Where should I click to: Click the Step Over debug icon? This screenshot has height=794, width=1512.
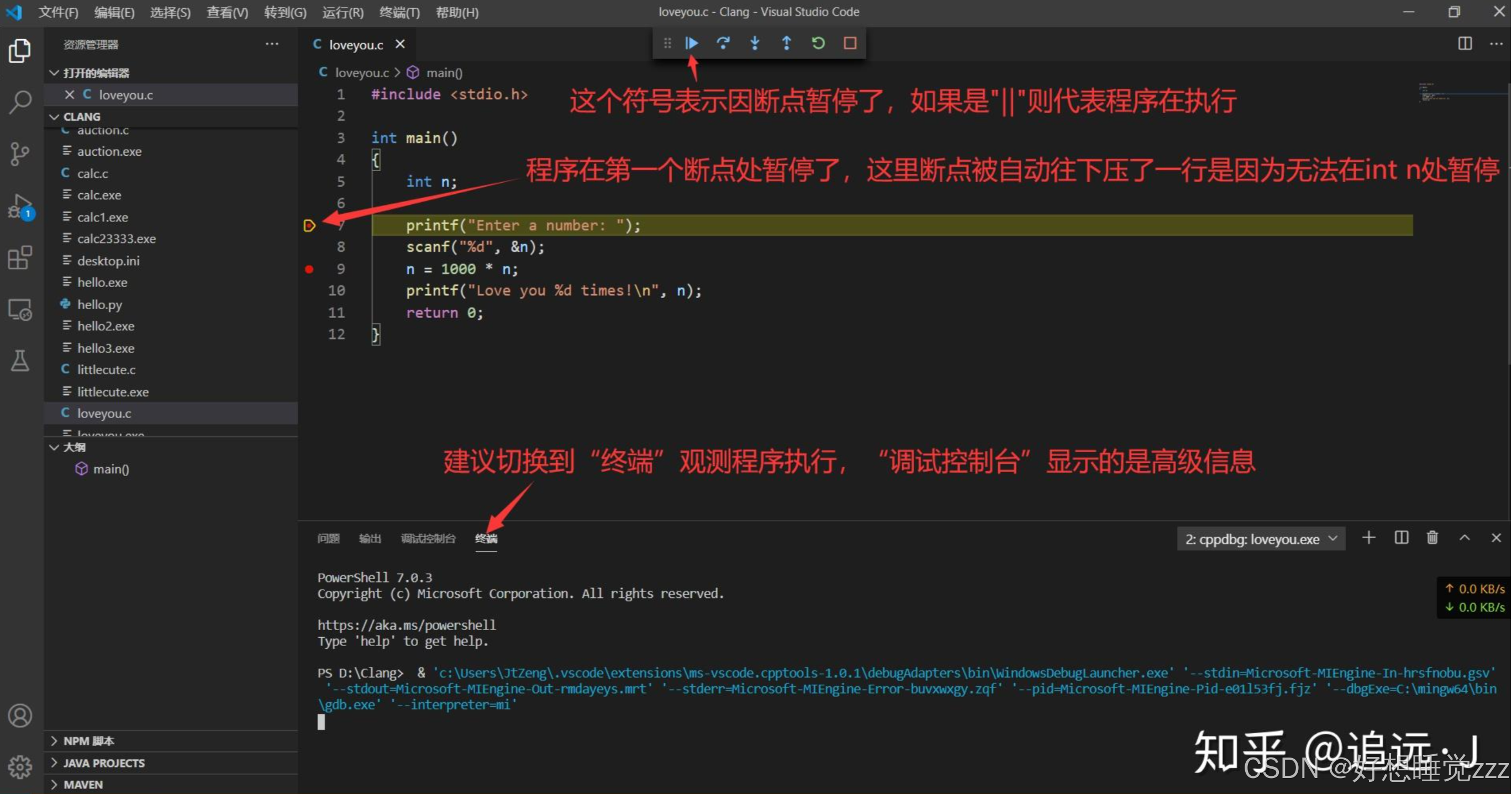(x=723, y=43)
